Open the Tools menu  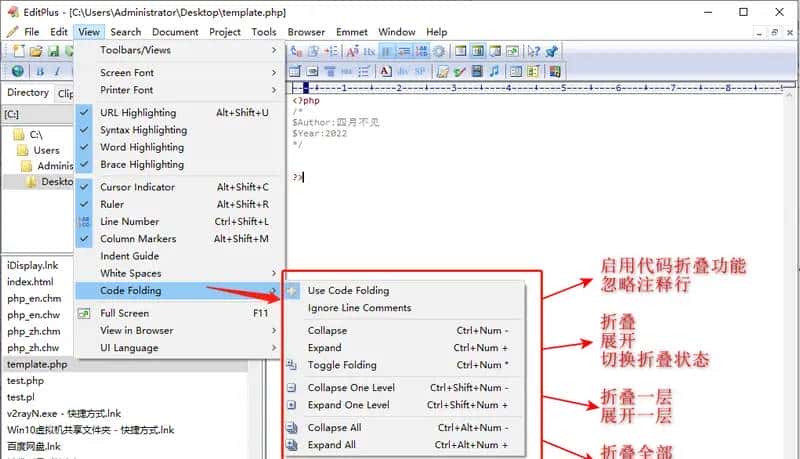click(264, 32)
